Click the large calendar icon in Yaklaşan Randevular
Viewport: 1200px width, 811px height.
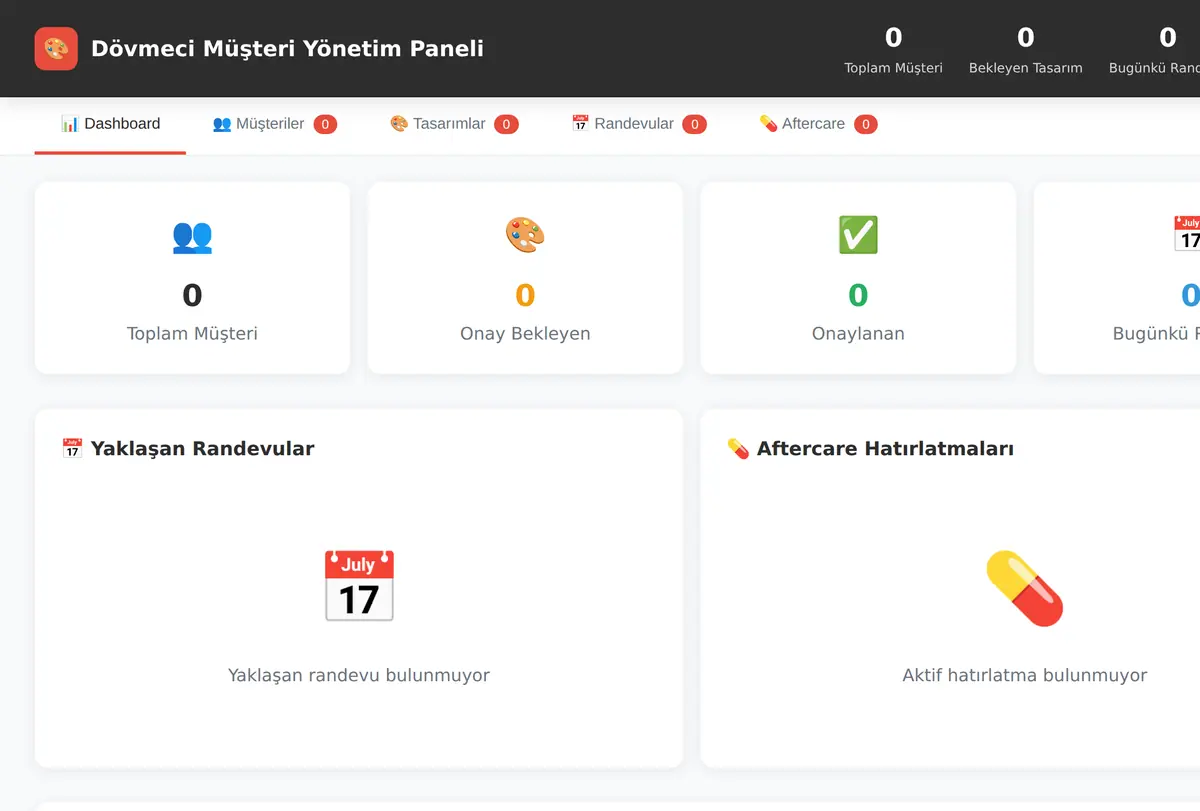pos(359,586)
